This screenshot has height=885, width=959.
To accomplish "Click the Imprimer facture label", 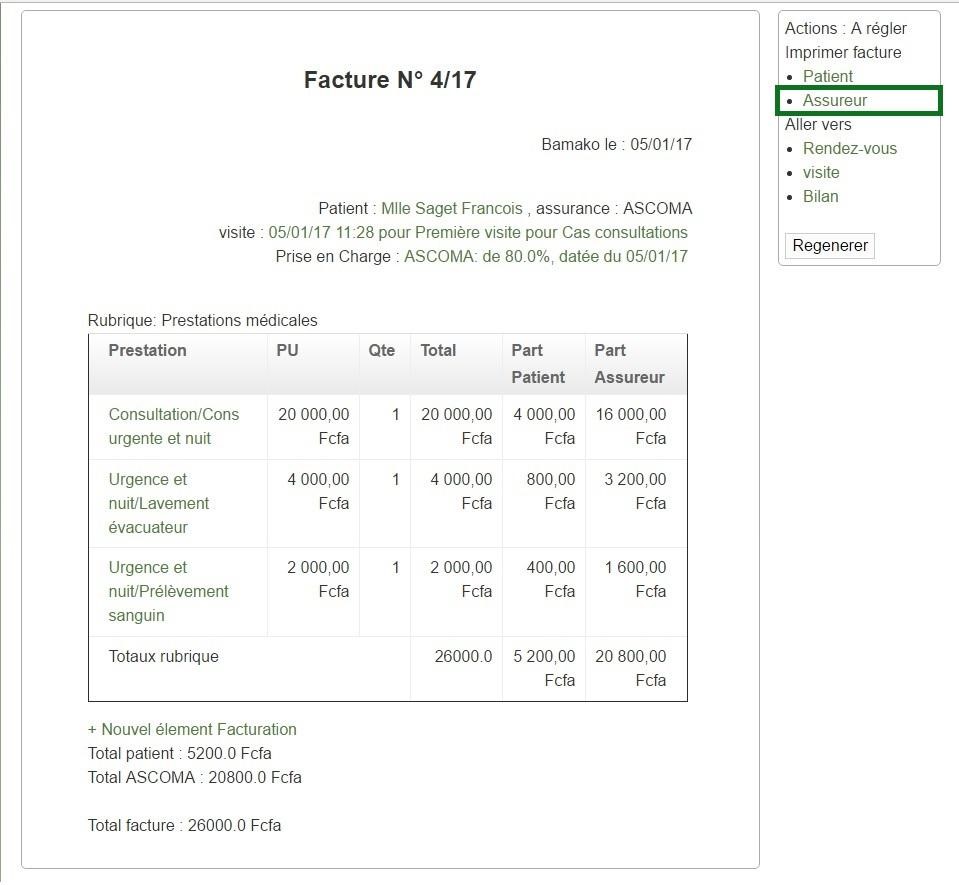I will point(843,53).
